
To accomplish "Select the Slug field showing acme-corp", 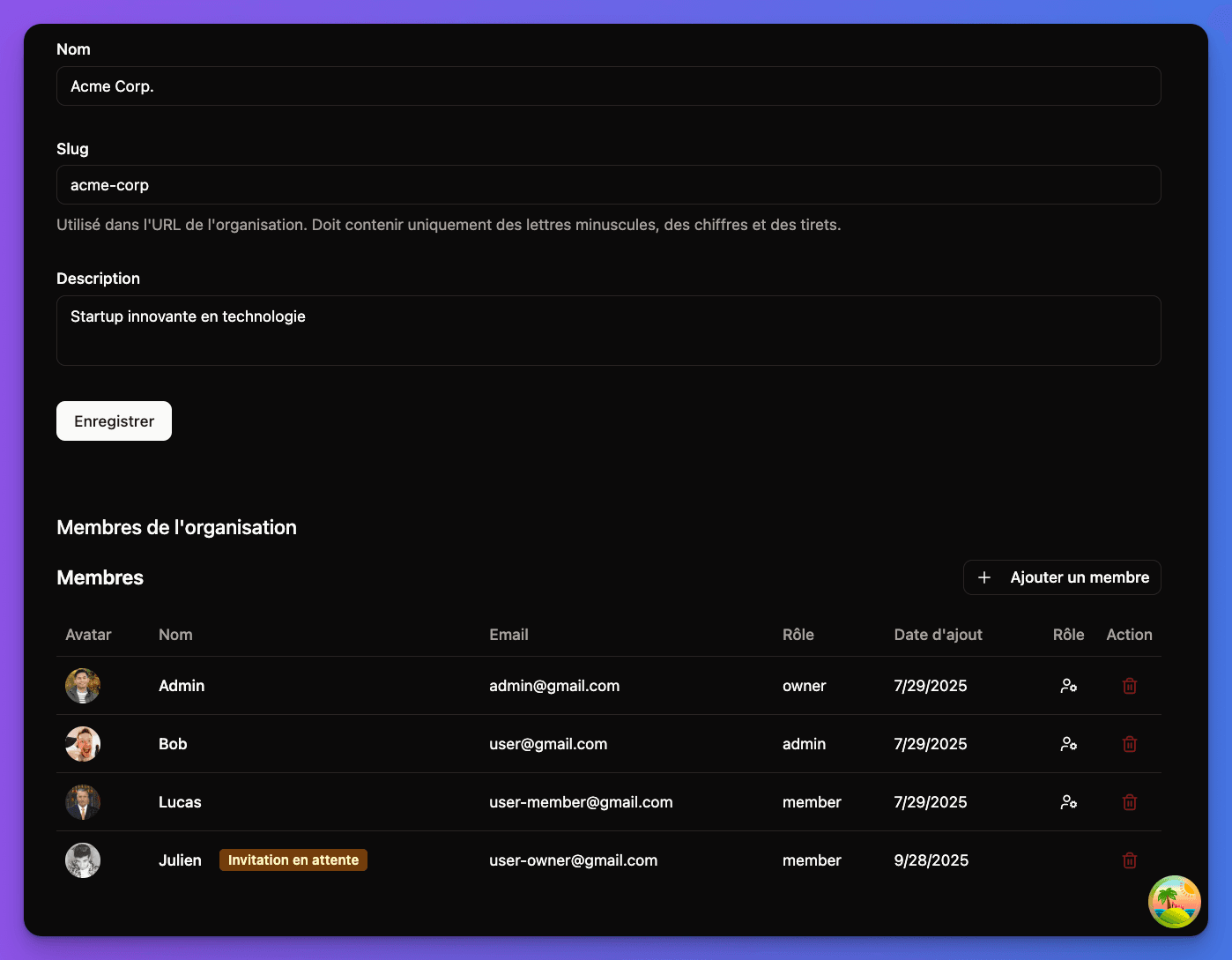I will 609,185.
